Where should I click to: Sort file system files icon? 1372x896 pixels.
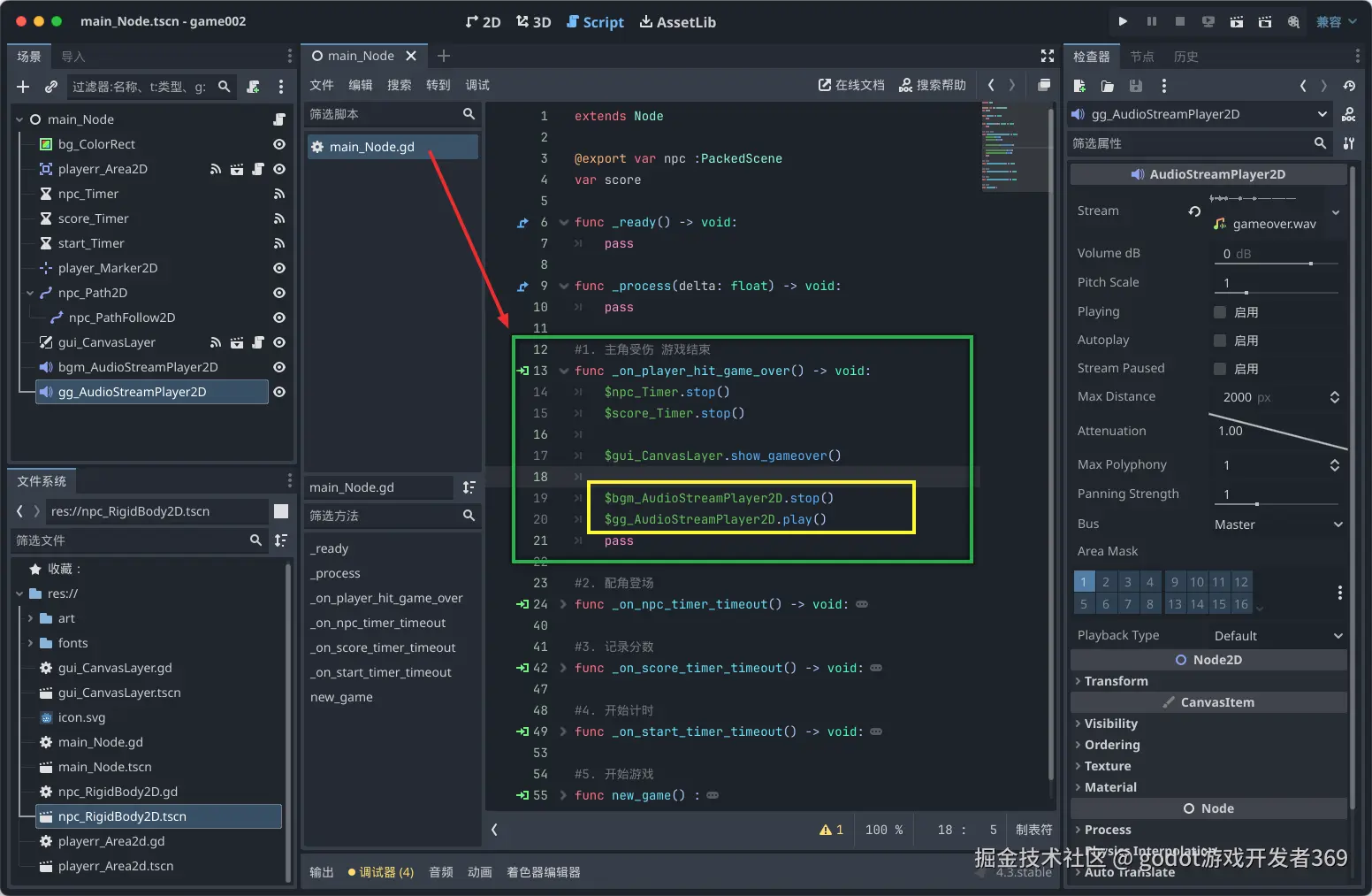pyautogui.click(x=281, y=540)
